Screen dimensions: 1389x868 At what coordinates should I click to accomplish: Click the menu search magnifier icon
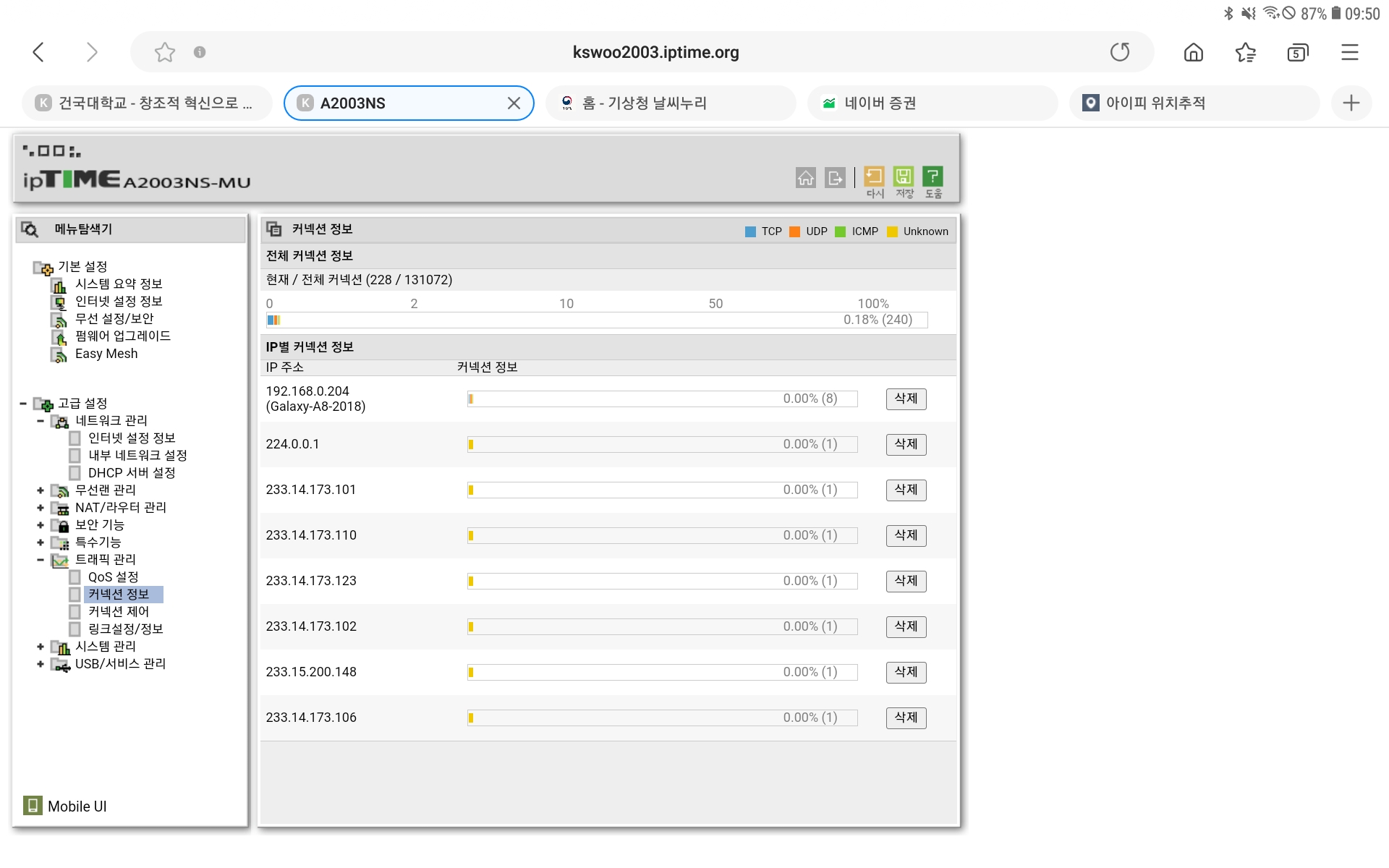[x=30, y=229]
